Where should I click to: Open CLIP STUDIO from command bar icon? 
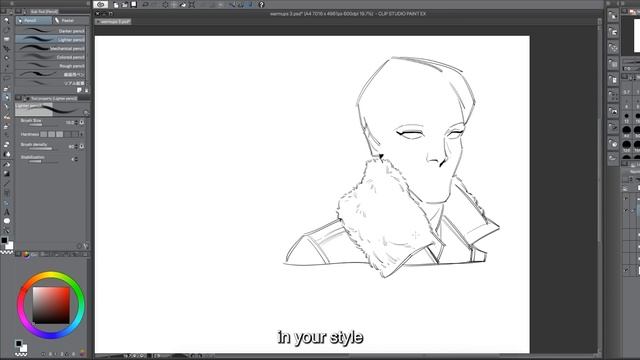(x=100, y=4)
